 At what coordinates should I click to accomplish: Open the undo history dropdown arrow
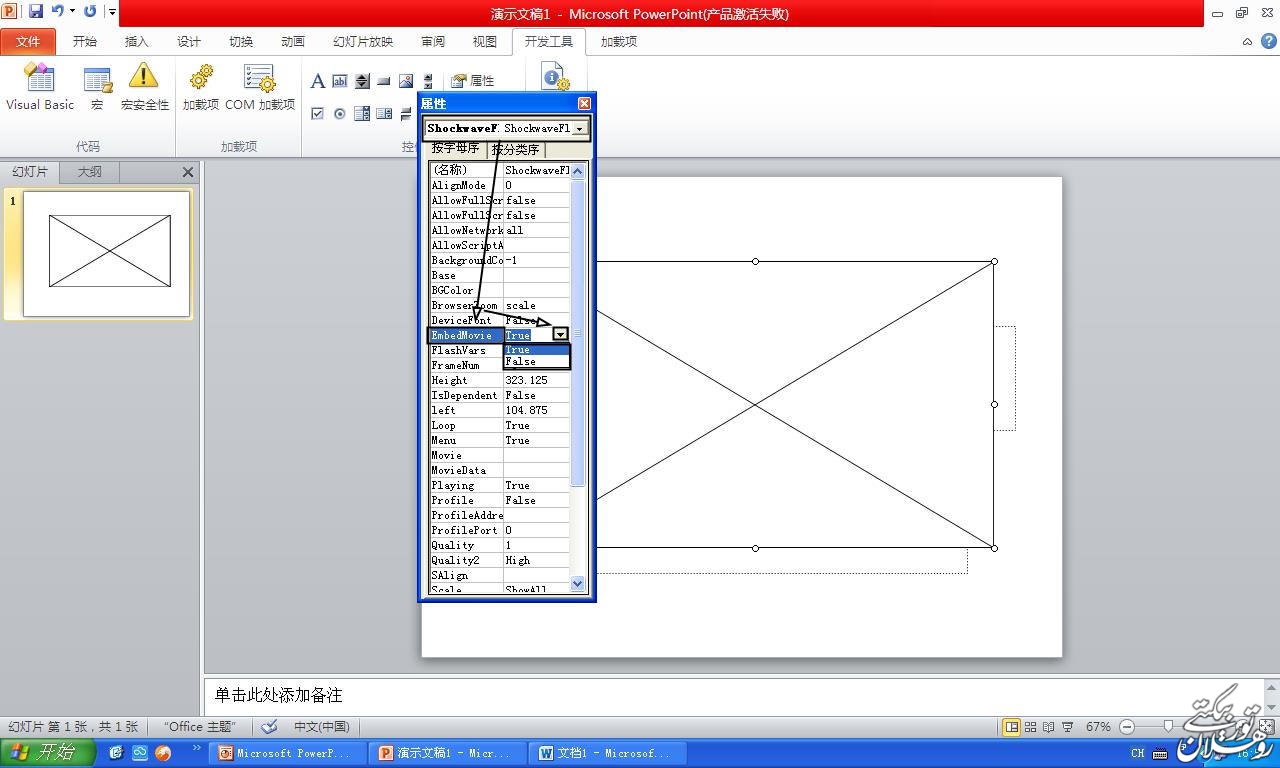pos(72,12)
